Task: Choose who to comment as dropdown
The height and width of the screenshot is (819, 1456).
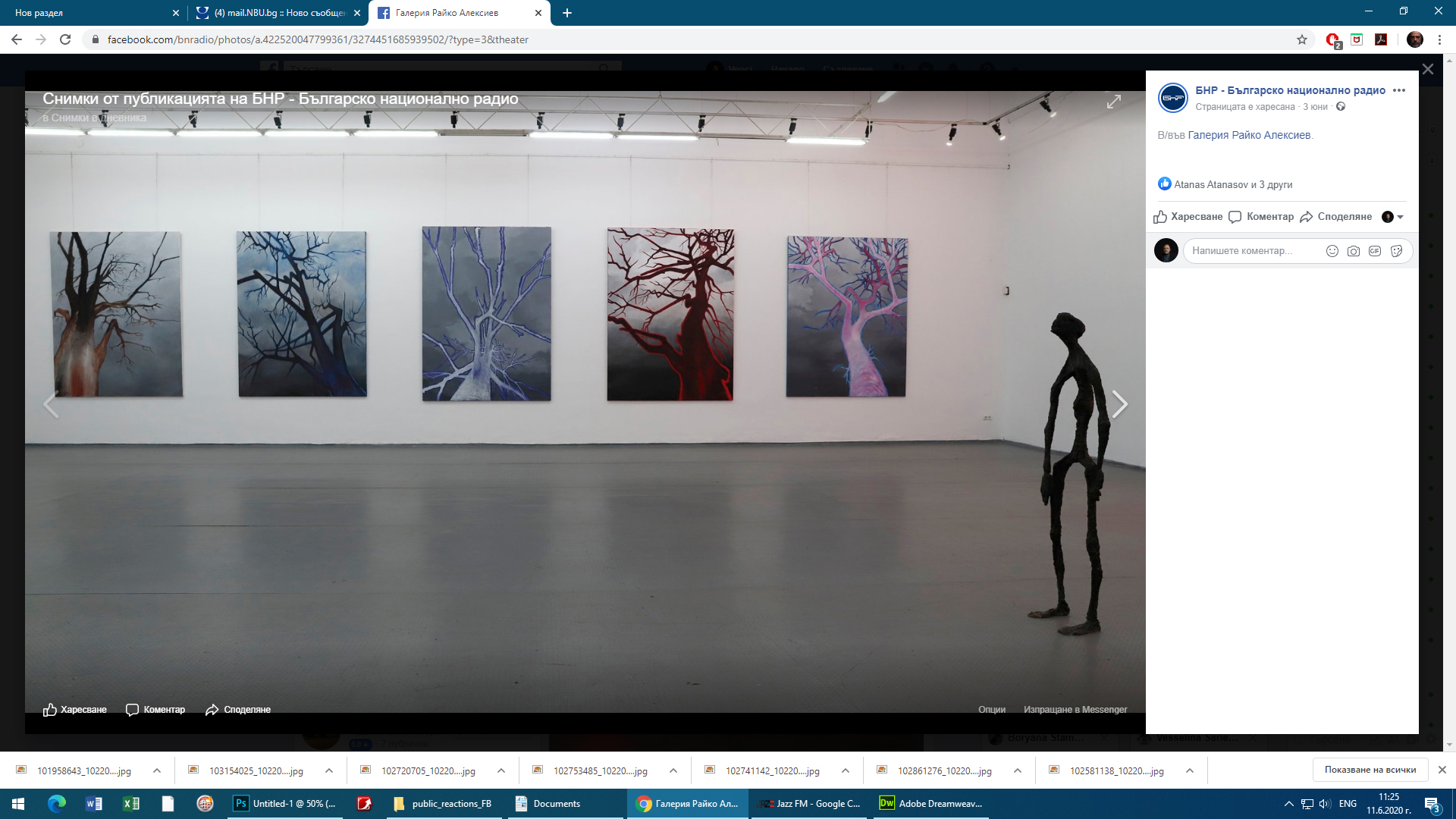Action: point(1393,217)
